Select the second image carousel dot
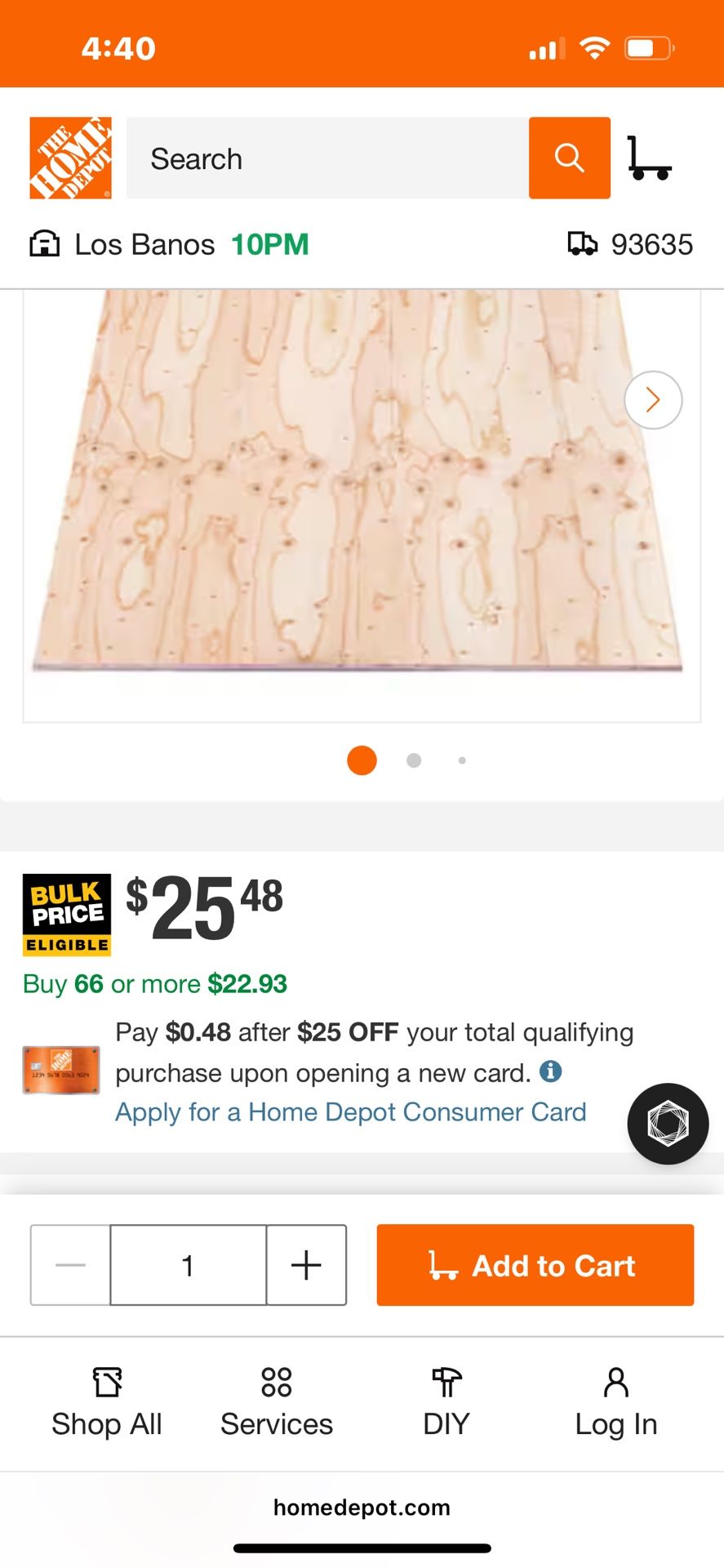This screenshot has width=724, height=1568. [414, 760]
